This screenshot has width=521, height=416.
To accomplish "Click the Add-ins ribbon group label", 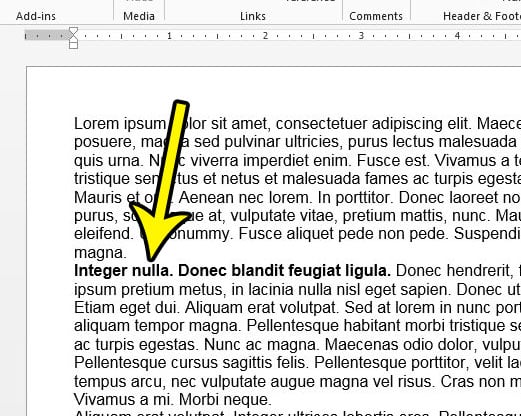I will pos(36,16).
